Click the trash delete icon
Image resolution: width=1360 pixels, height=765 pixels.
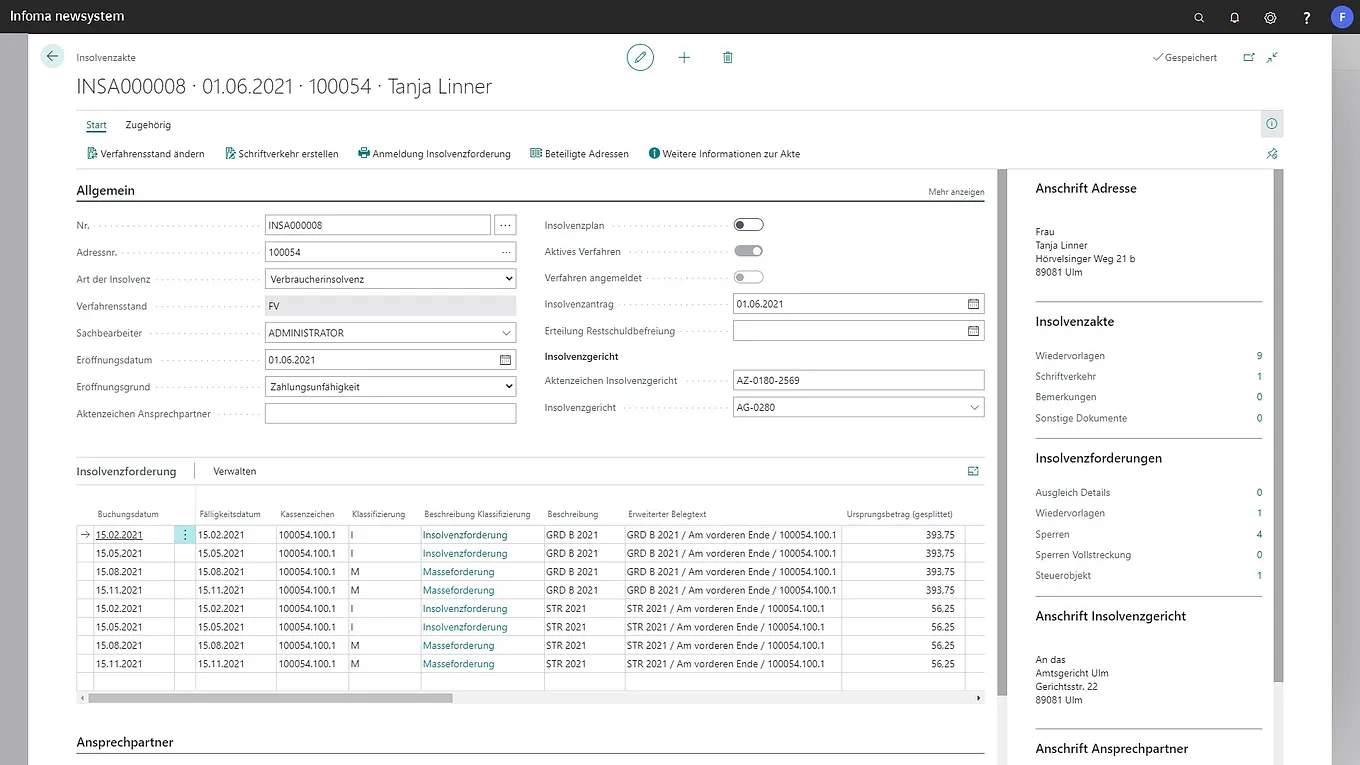click(727, 58)
